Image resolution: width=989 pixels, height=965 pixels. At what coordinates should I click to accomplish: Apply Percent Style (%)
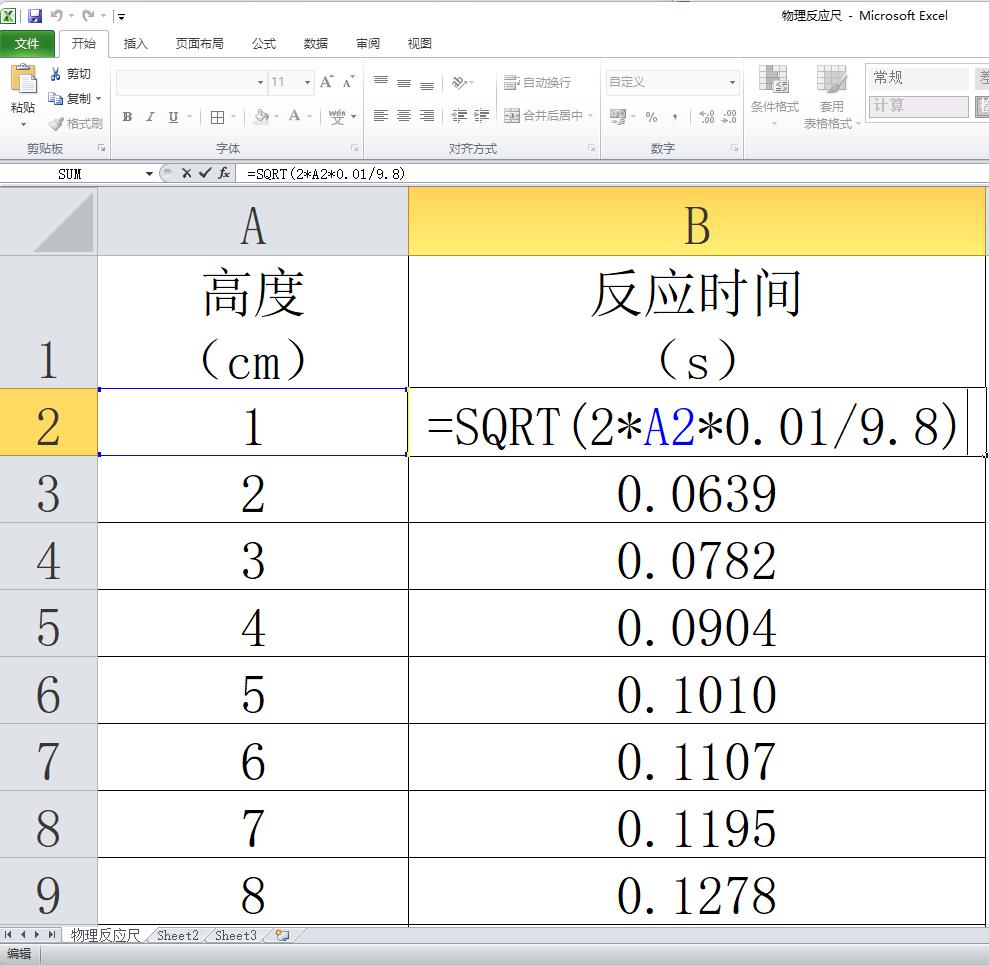coord(652,117)
